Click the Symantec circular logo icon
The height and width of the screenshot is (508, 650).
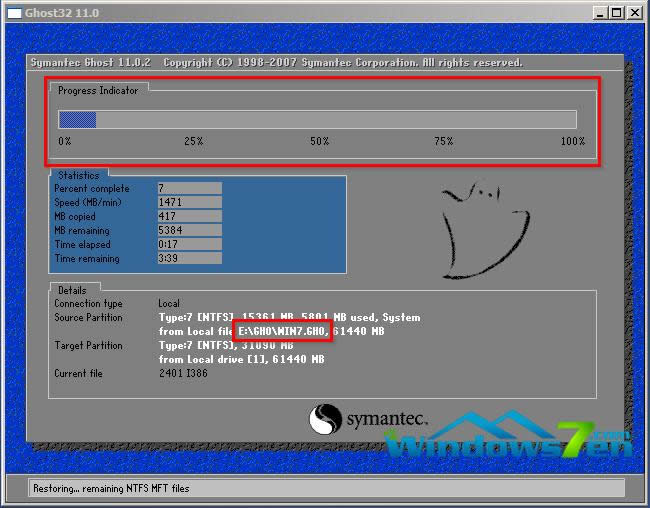(x=327, y=419)
